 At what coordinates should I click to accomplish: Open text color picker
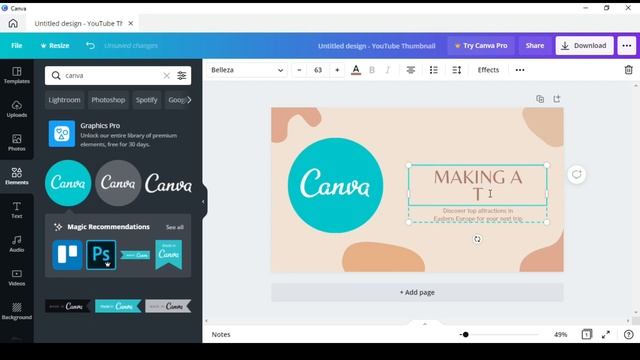tap(356, 70)
